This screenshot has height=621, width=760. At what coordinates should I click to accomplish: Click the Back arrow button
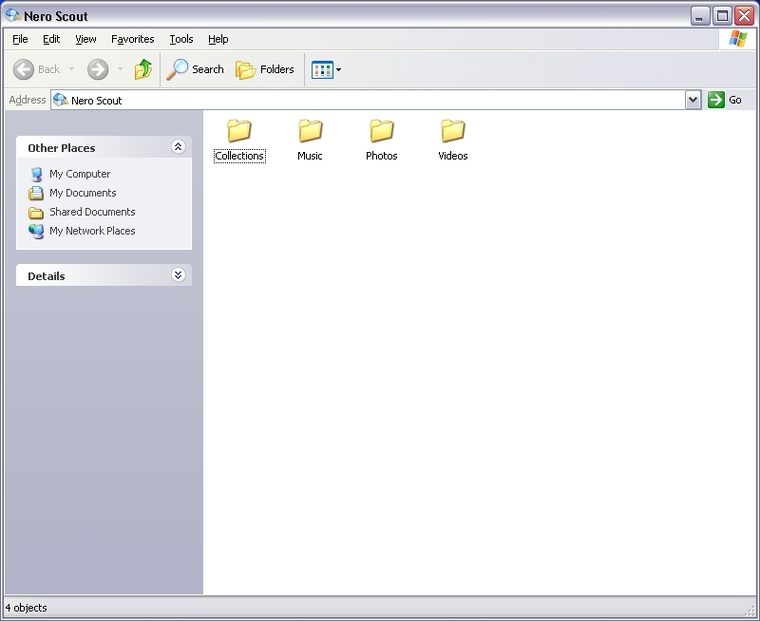tap(23, 69)
